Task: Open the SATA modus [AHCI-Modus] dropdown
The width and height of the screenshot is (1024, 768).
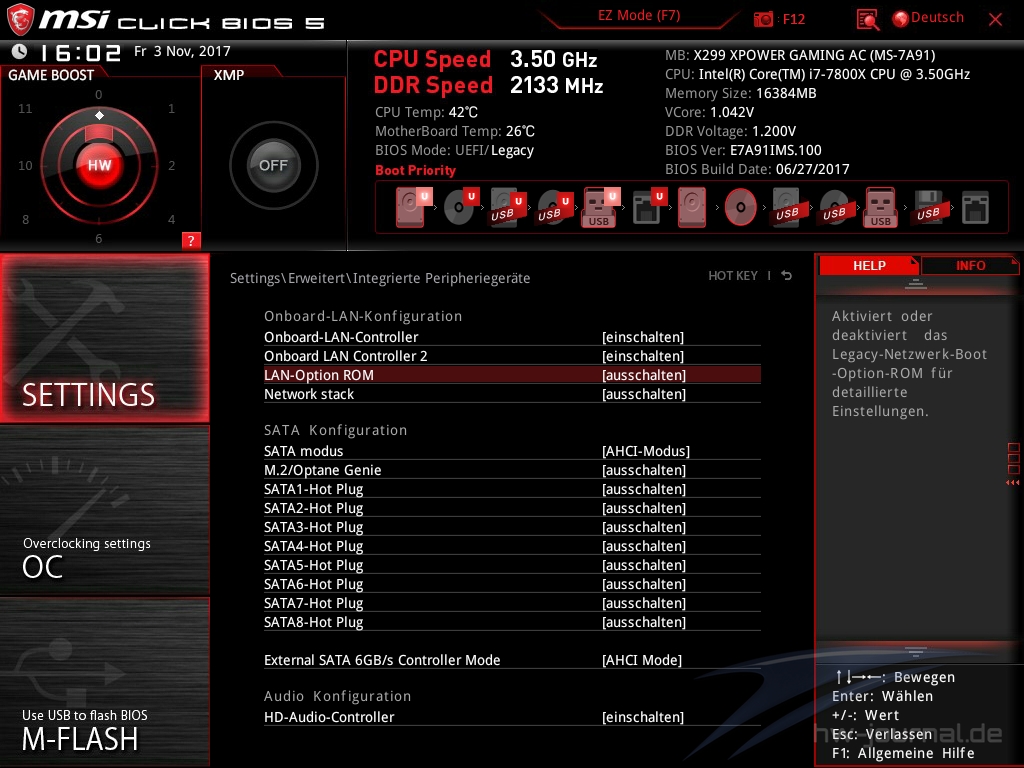Action: (646, 451)
